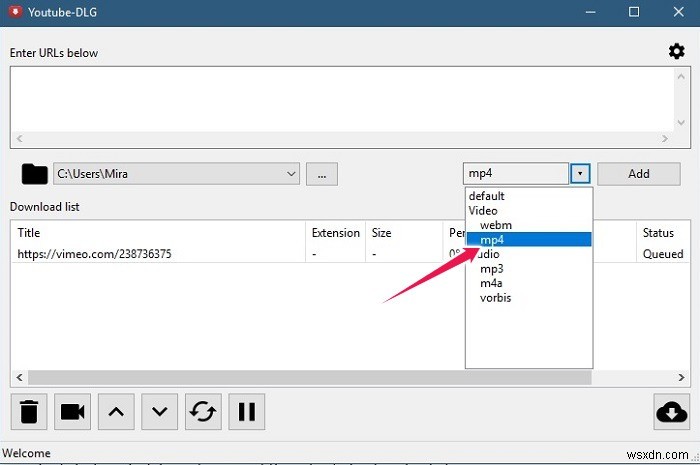Pause downloads with the pause button
Image resolution: width=700 pixels, height=465 pixels.
(x=246, y=411)
